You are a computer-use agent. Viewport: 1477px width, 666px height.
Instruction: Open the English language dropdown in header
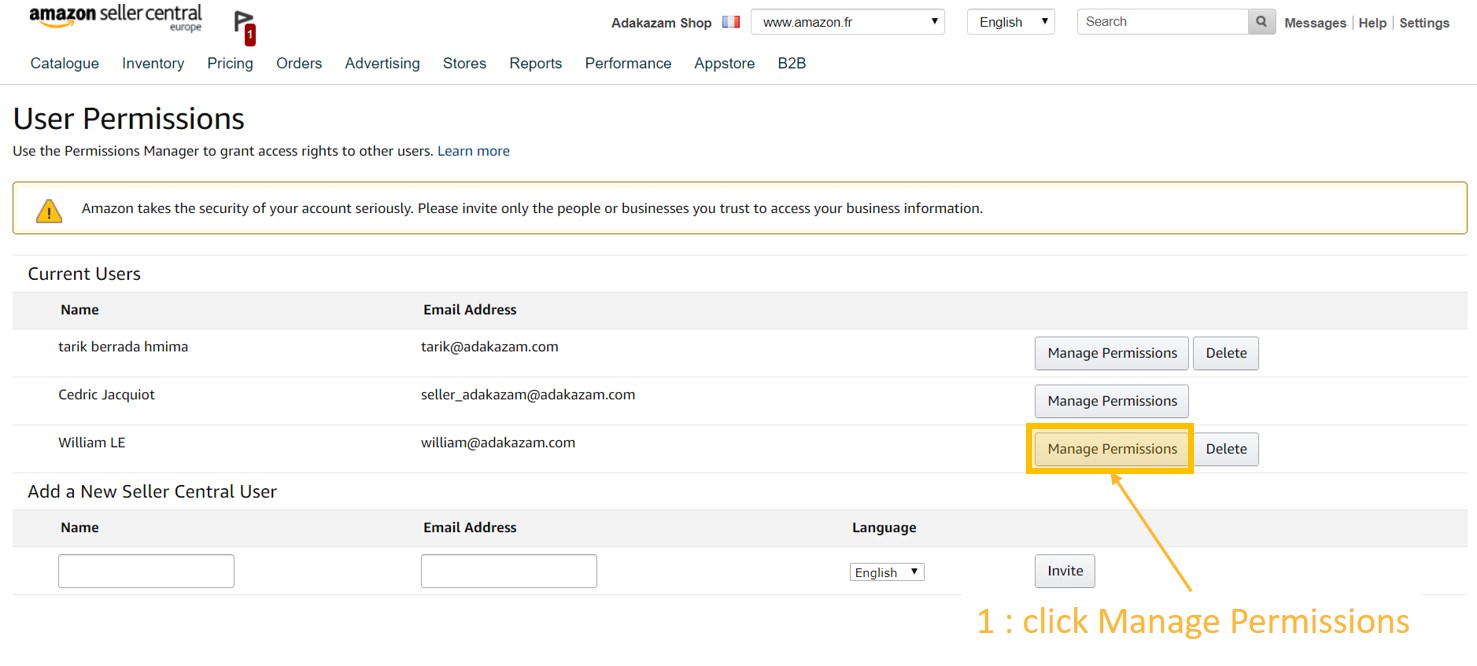pyautogui.click(x=1010, y=22)
